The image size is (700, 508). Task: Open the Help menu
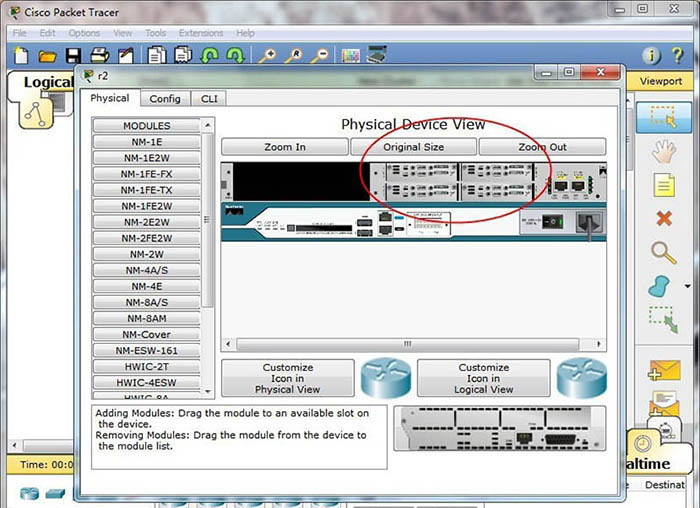pyautogui.click(x=245, y=33)
